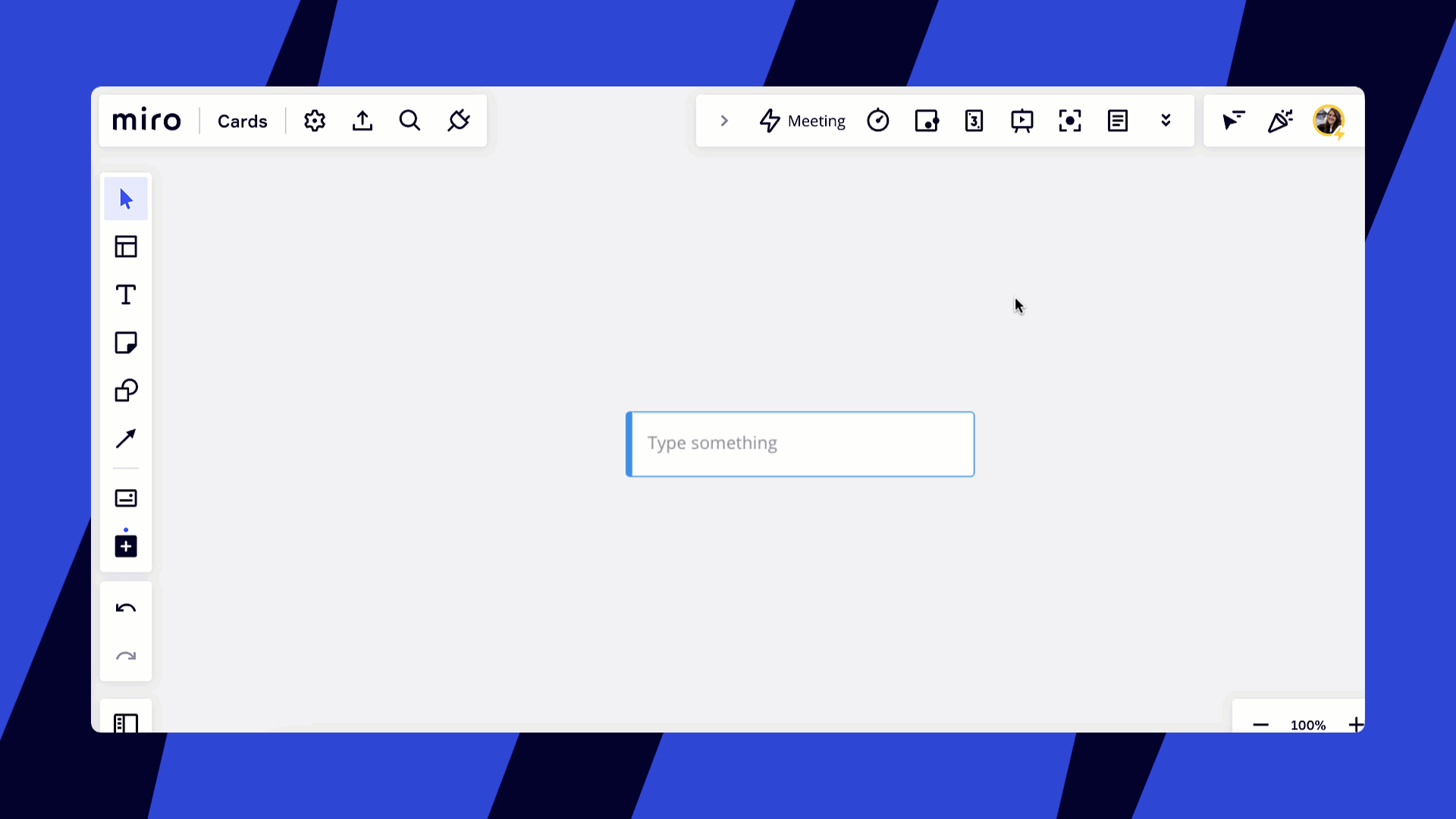Image resolution: width=1456 pixels, height=819 pixels.
Task: Click the share/export board button
Action: [362, 120]
